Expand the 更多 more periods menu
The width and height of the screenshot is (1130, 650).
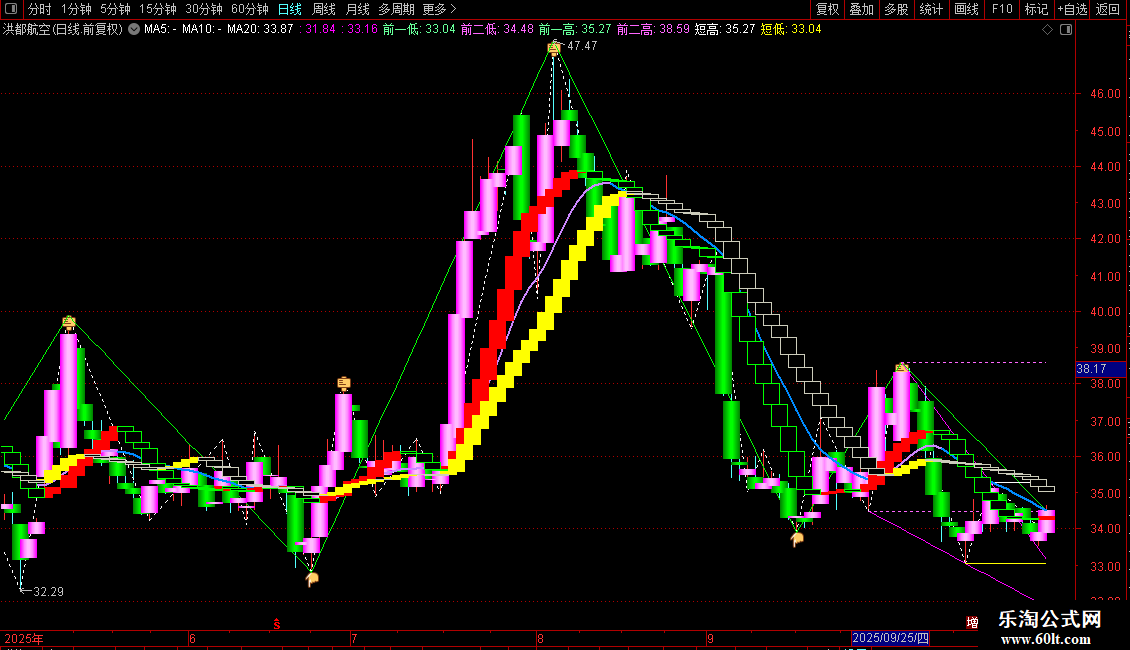440,9
